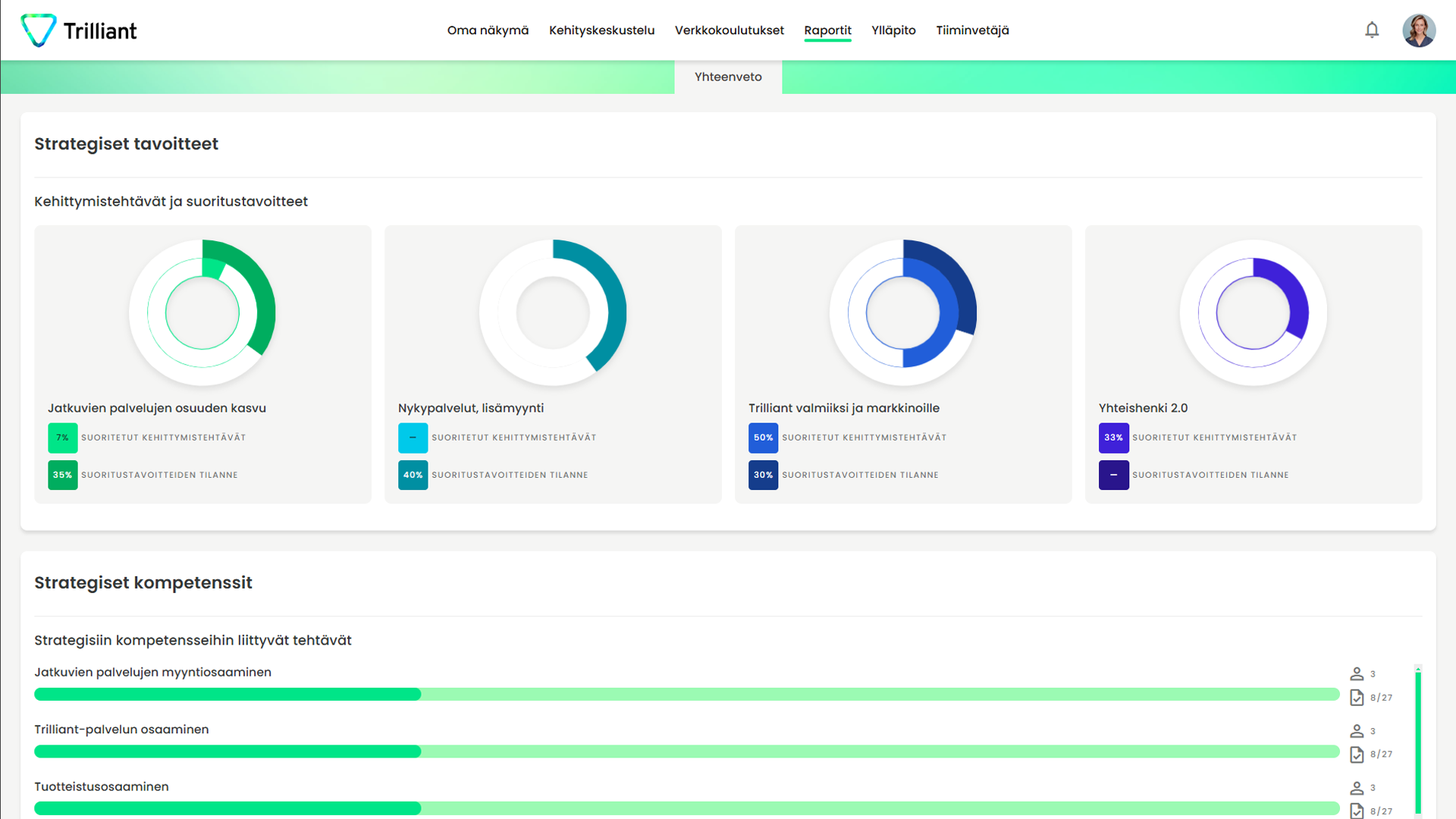
Task: Click the Nykypalvelut, lisämyynti title
Action: point(471,408)
